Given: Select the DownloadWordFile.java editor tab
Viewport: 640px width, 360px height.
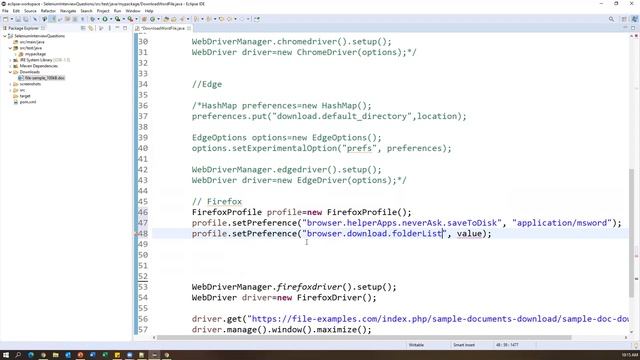Looking at the screenshot, I should pyautogui.click(x=163, y=28).
